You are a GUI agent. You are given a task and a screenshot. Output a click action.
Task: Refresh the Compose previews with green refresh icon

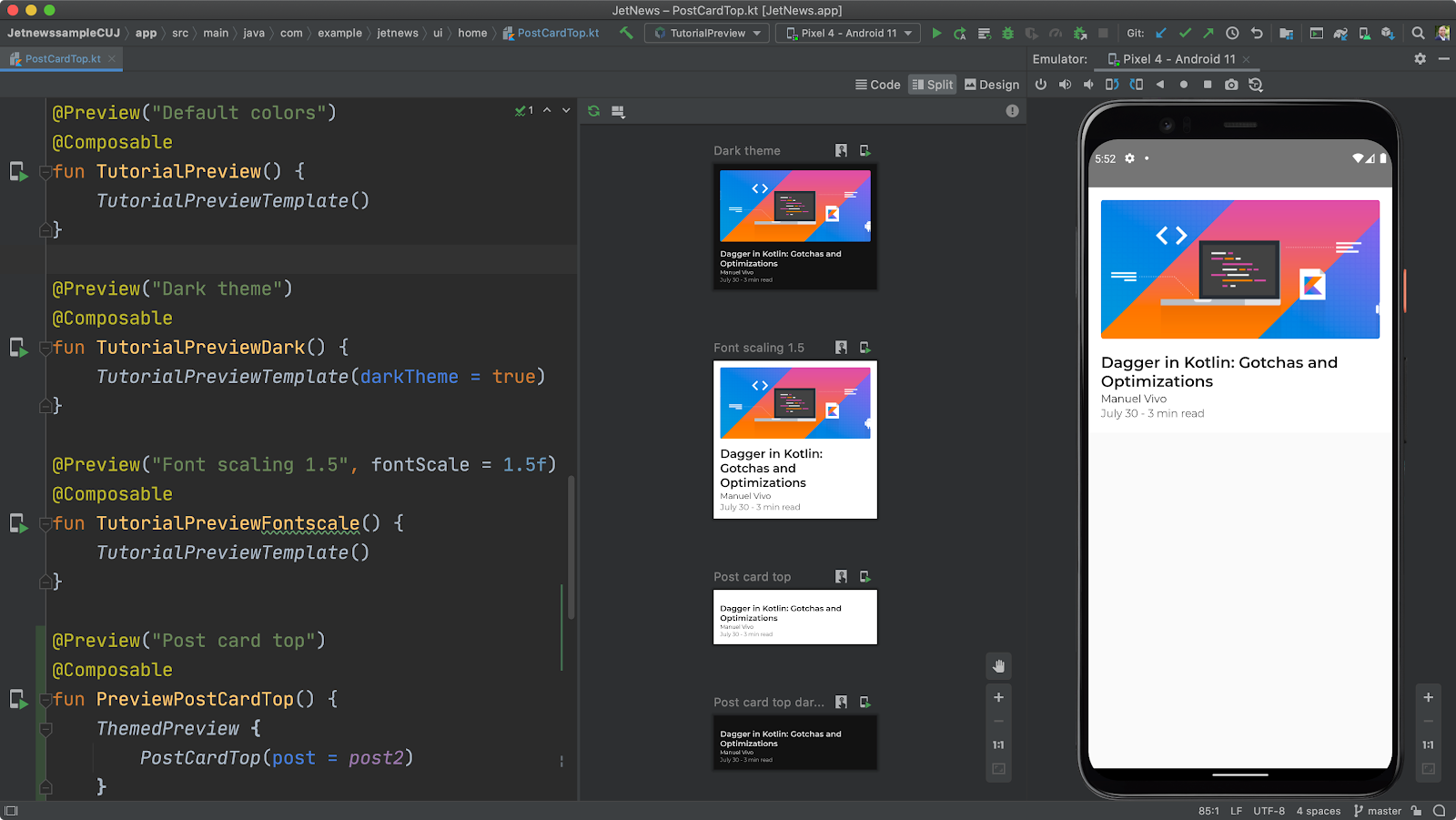592,110
